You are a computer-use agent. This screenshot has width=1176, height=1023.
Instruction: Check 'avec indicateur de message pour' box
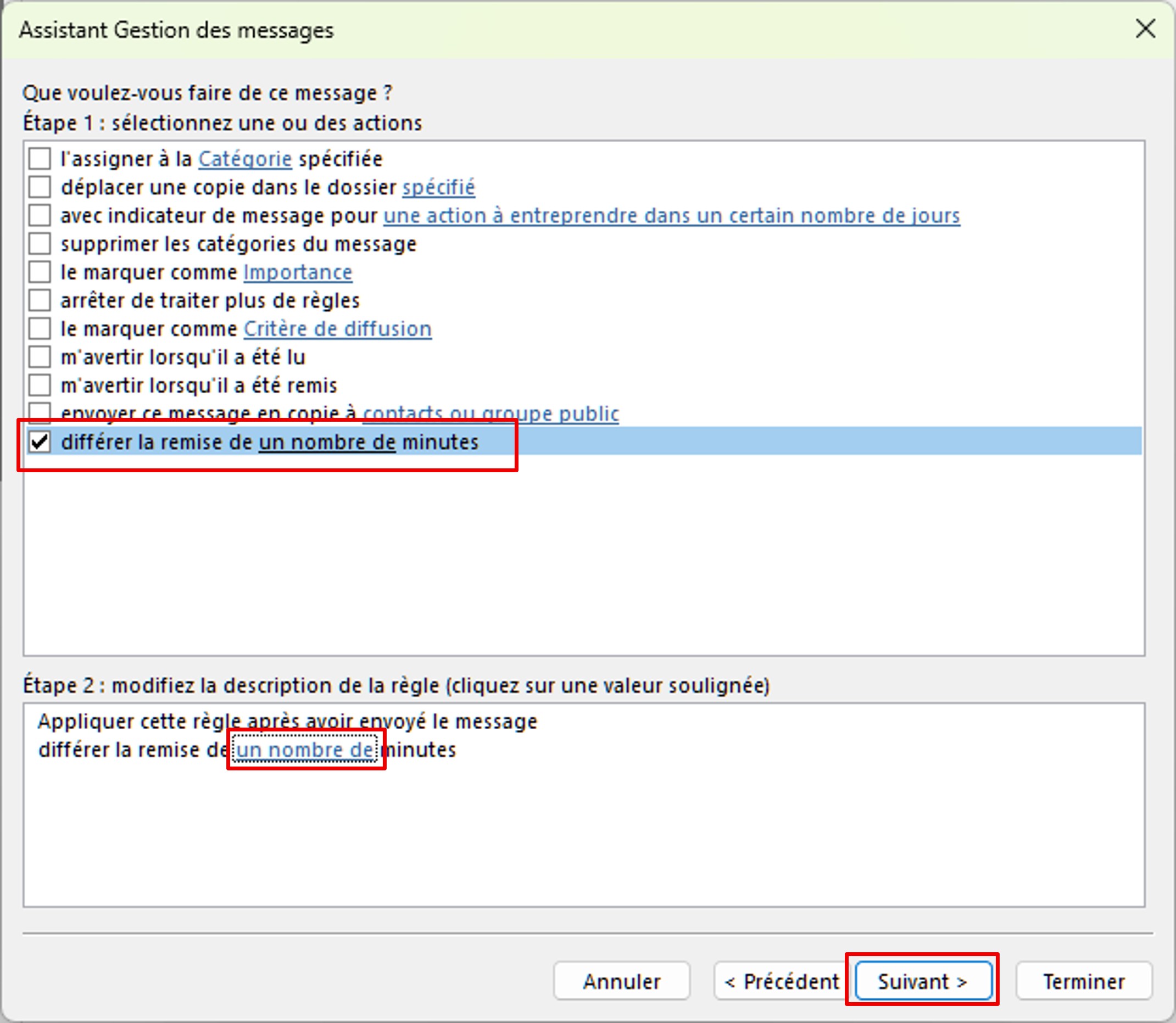(x=40, y=215)
